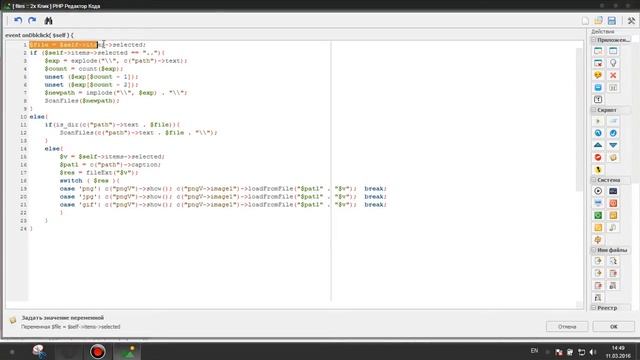Switch input language via EN indicator

(x=534, y=351)
